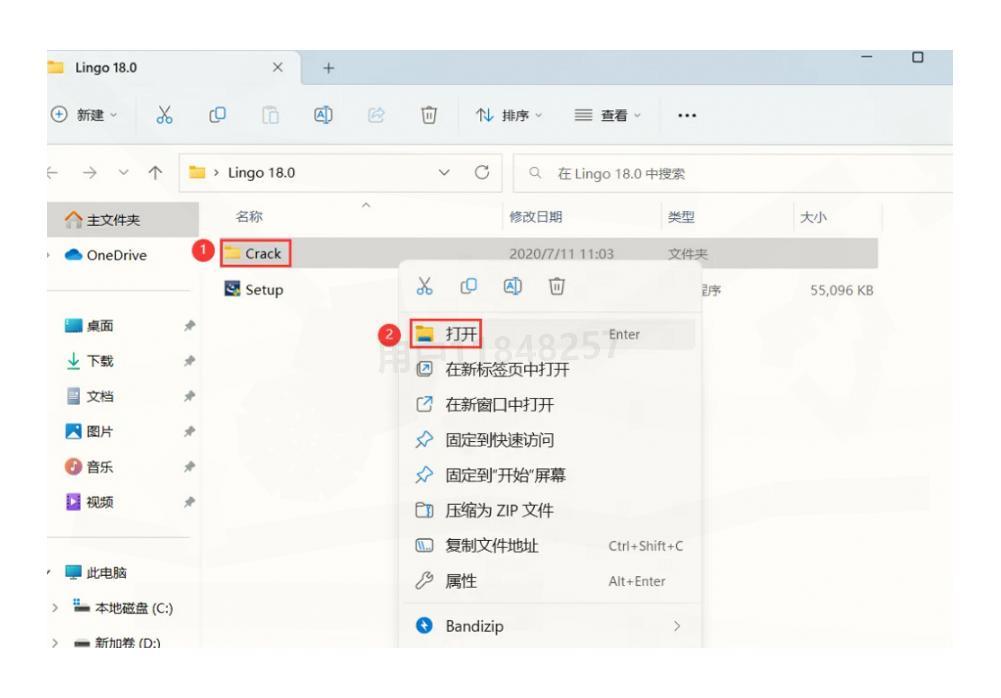Click the Delete trash icon in the toolbar

click(429, 115)
